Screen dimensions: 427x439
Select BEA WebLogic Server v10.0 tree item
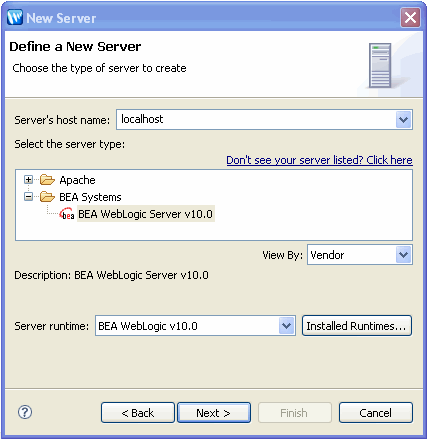(145, 214)
